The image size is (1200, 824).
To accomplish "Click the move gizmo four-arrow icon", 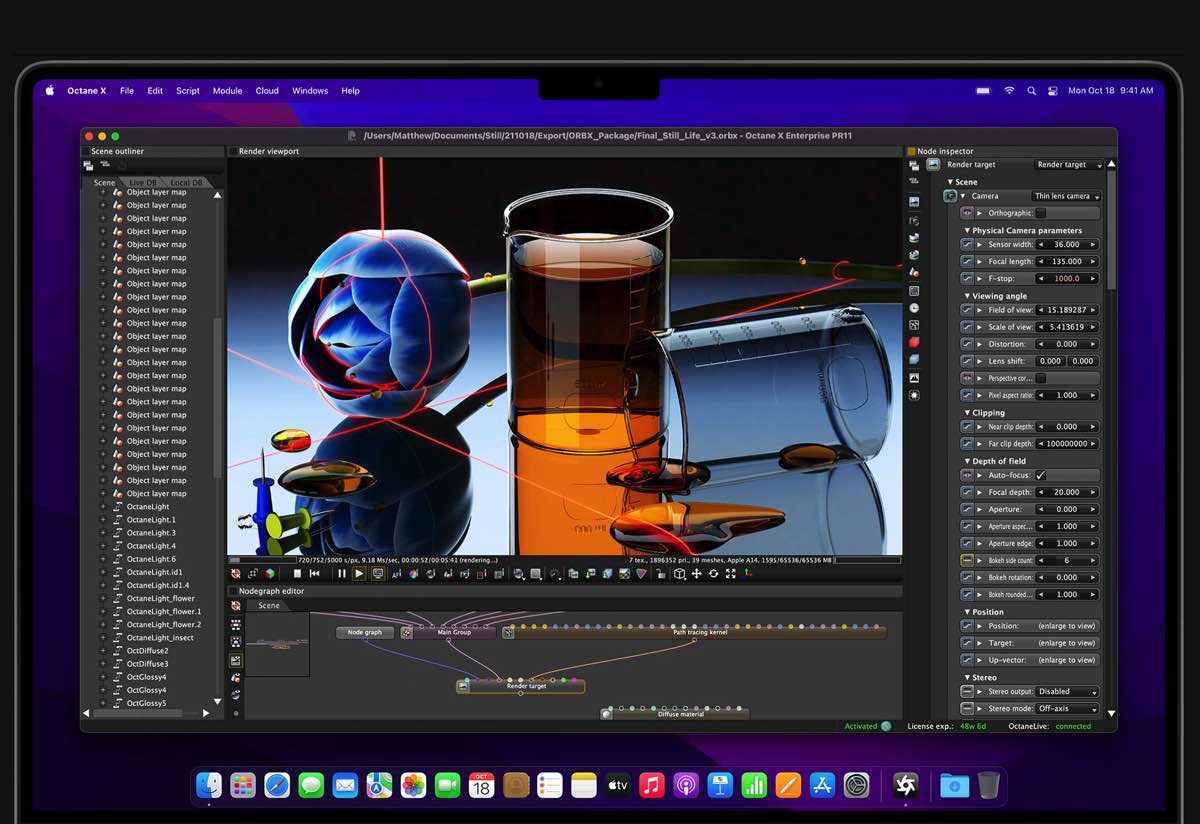I will click(x=696, y=574).
